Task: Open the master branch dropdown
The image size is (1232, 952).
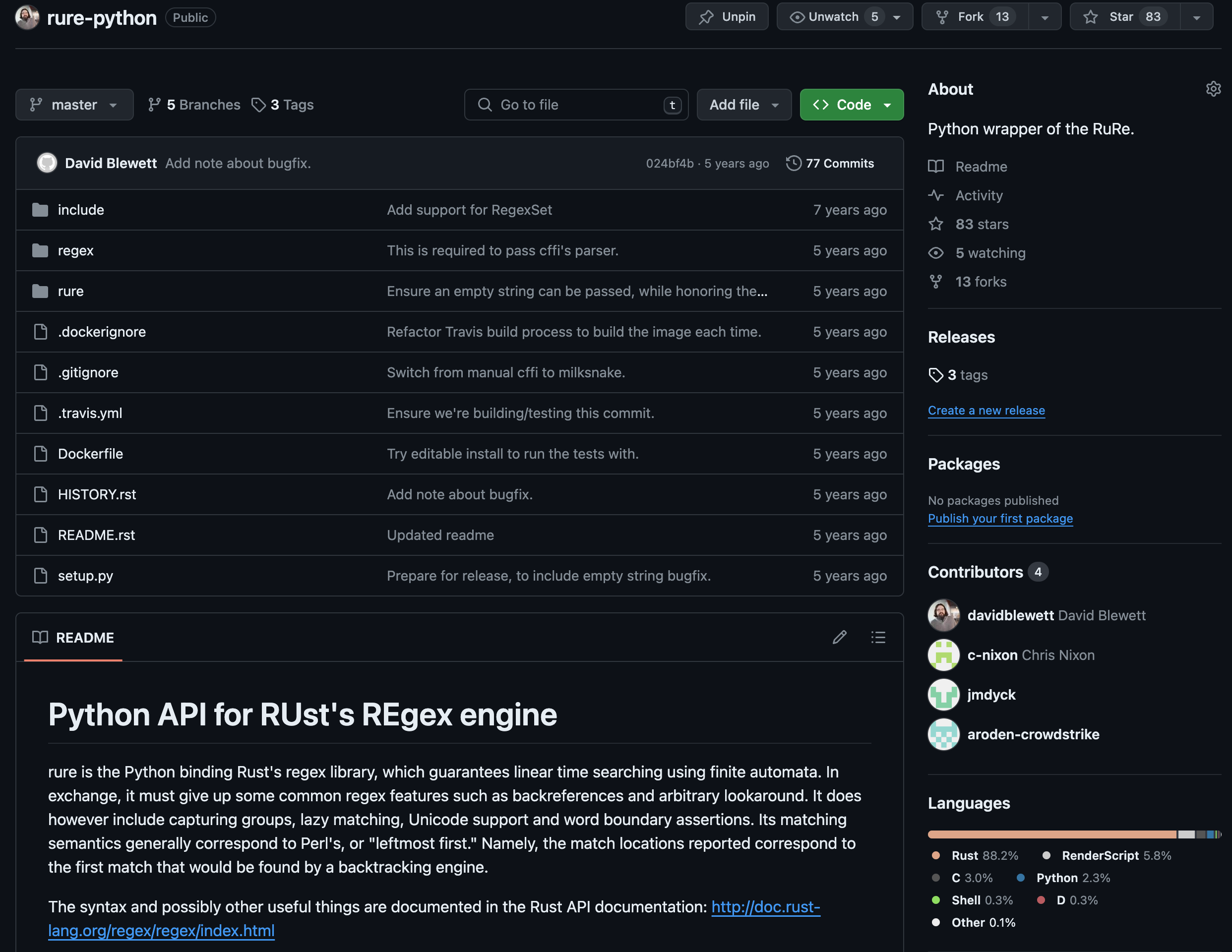Action: (74, 105)
